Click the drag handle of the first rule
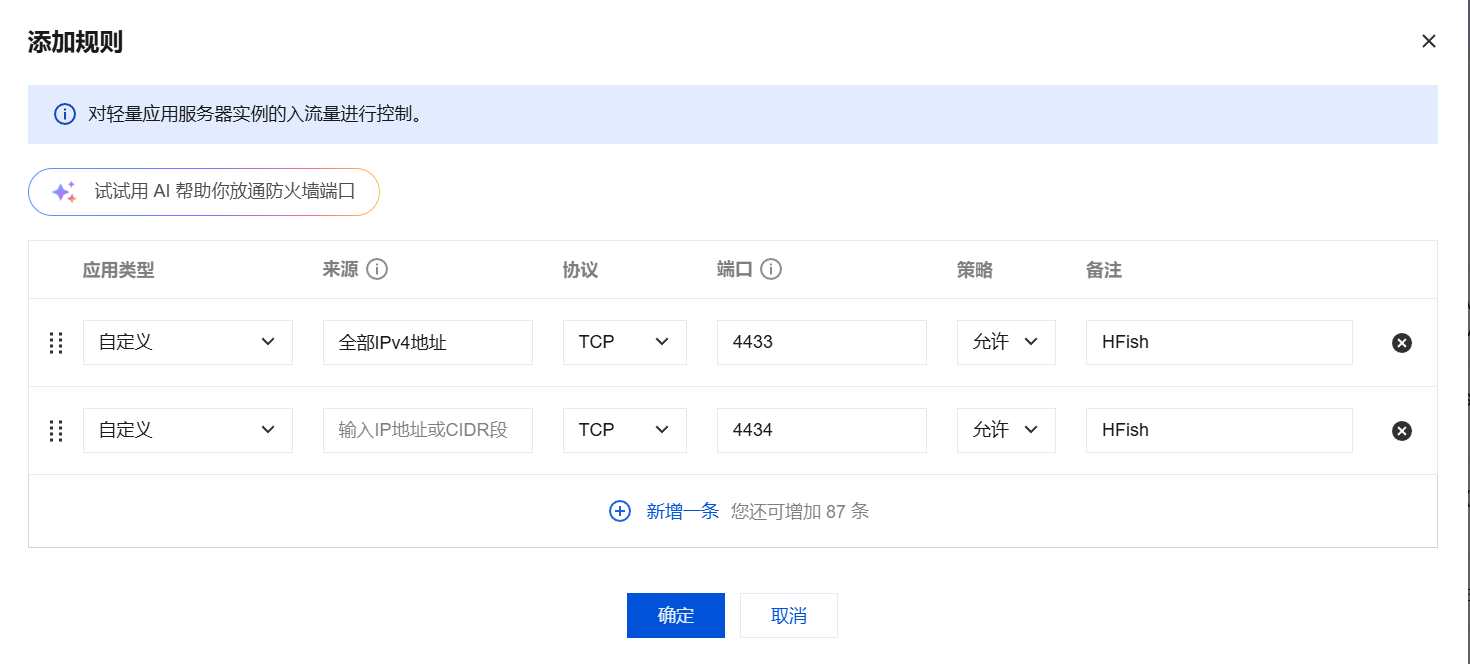Image resolution: width=1470 pixels, height=664 pixels. (56, 343)
